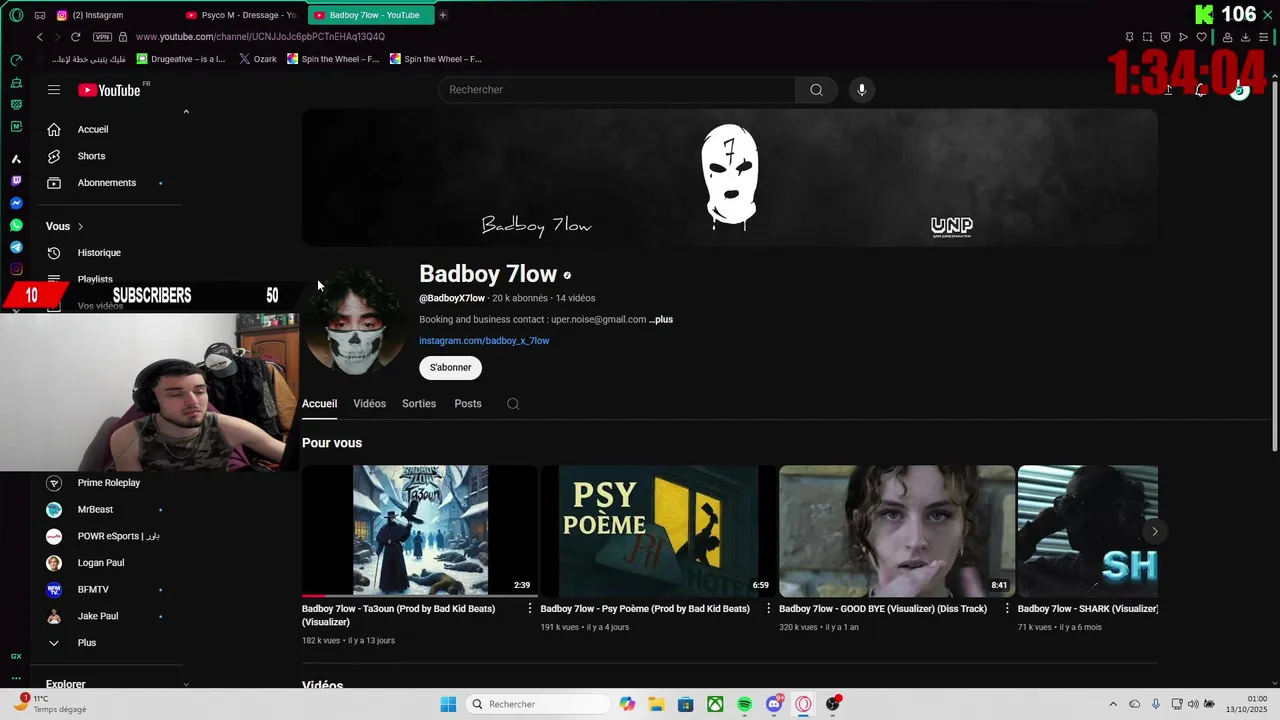Take a snapshot with the toolbar snapshot icon
Screen dimensions: 1280x720
pos(1147,37)
